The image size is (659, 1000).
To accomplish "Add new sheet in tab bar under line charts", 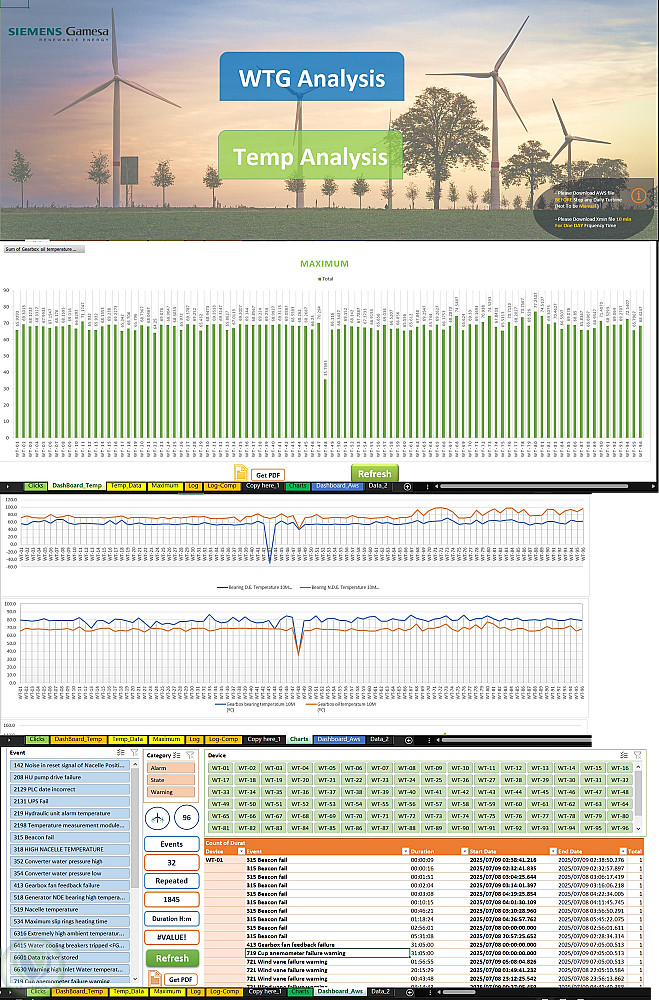I will 409,740.
